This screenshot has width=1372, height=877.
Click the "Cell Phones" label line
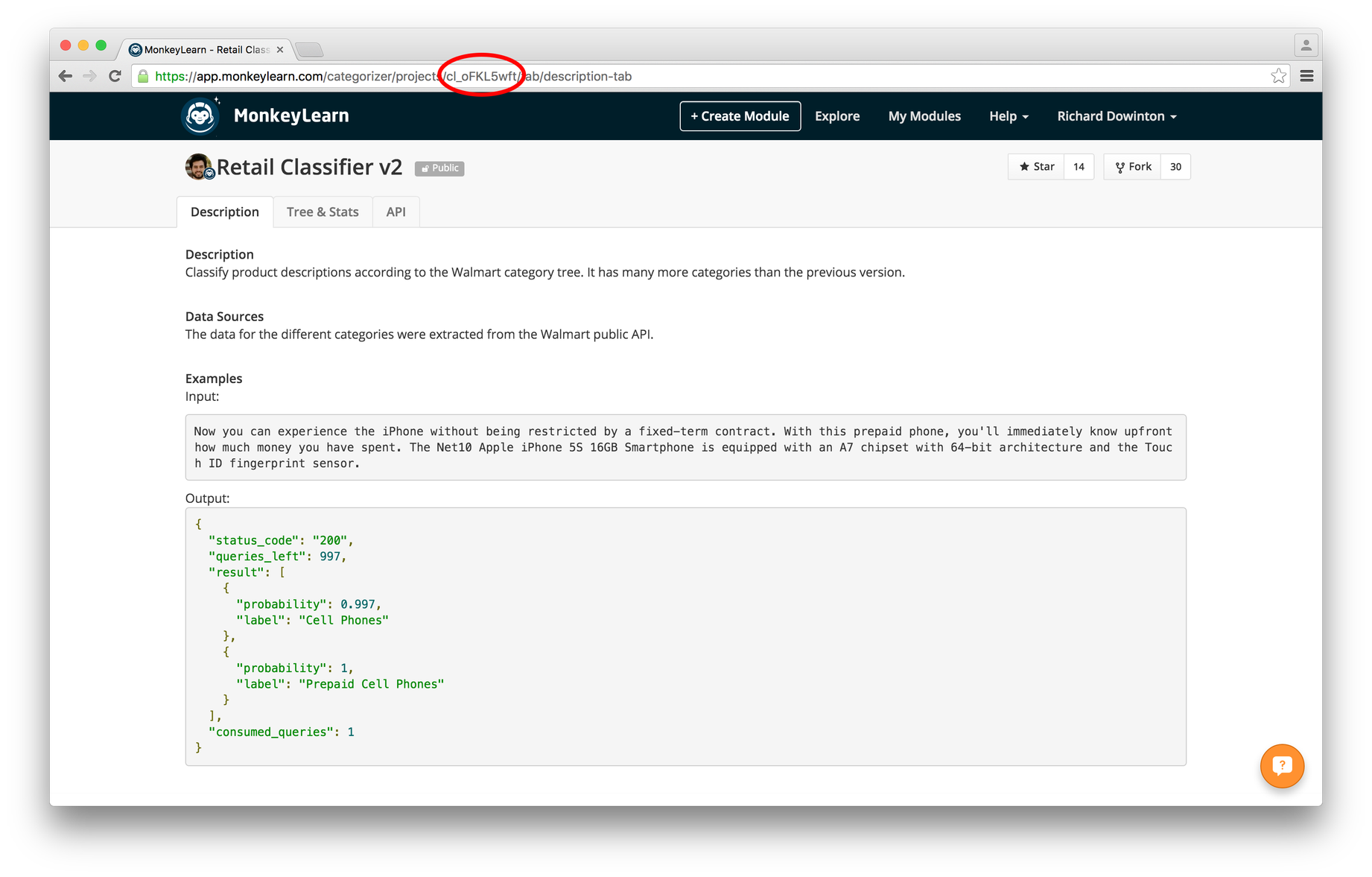tap(312, 620)
